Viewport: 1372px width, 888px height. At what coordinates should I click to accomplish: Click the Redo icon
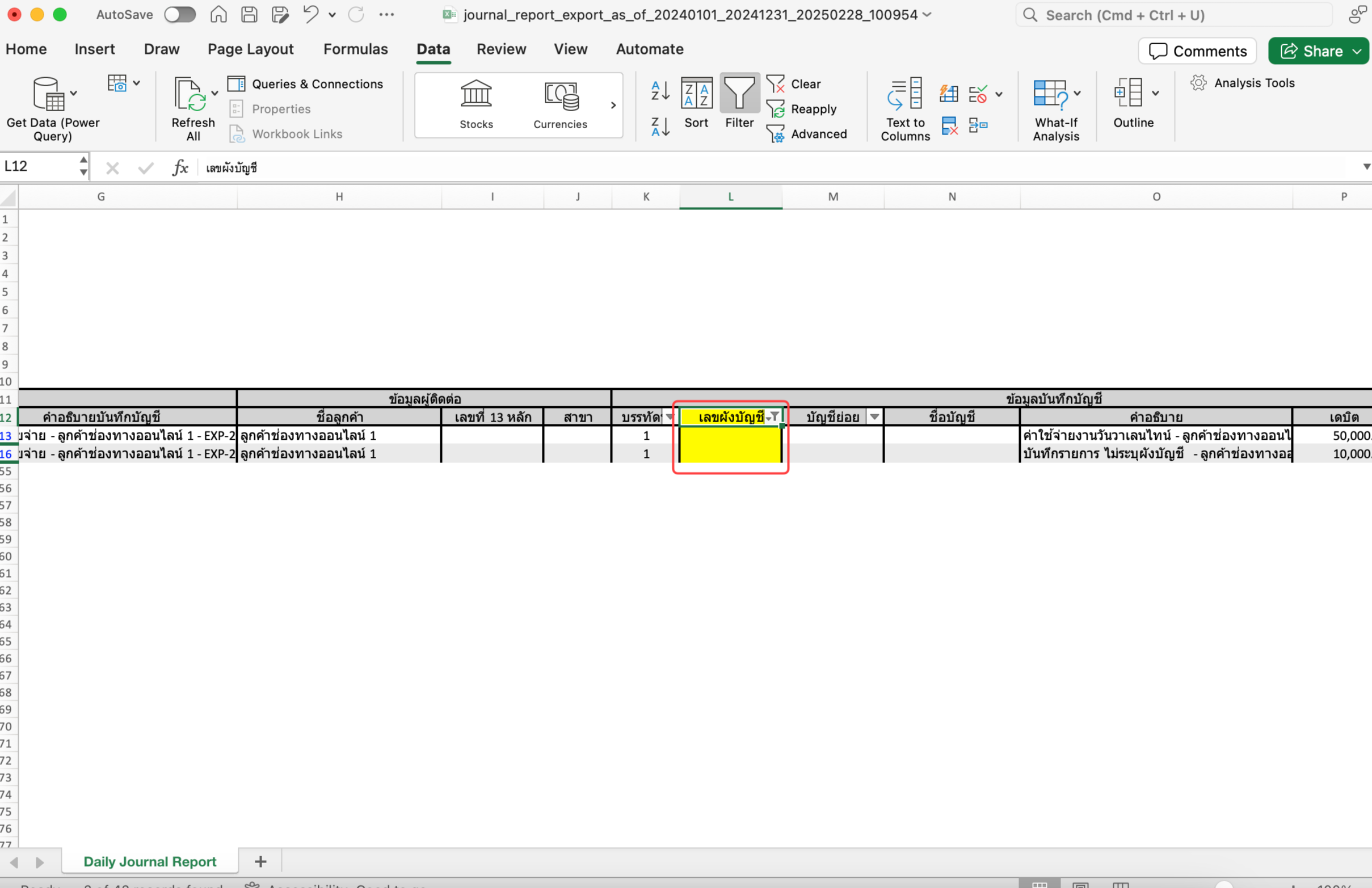(356, 14)
